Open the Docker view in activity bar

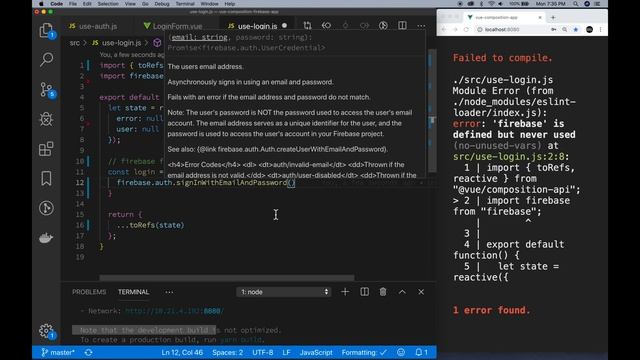[46, 238]
